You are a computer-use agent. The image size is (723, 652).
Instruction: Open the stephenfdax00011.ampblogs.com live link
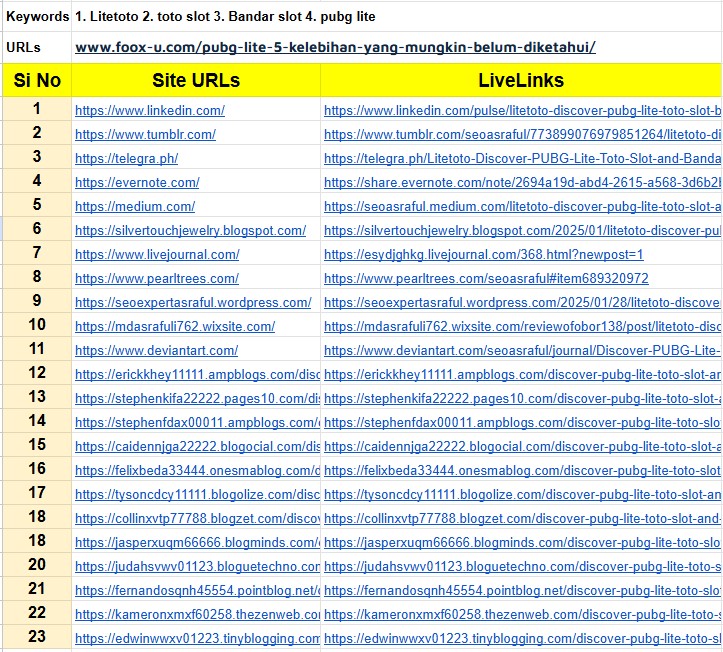(x=522, y=422)
